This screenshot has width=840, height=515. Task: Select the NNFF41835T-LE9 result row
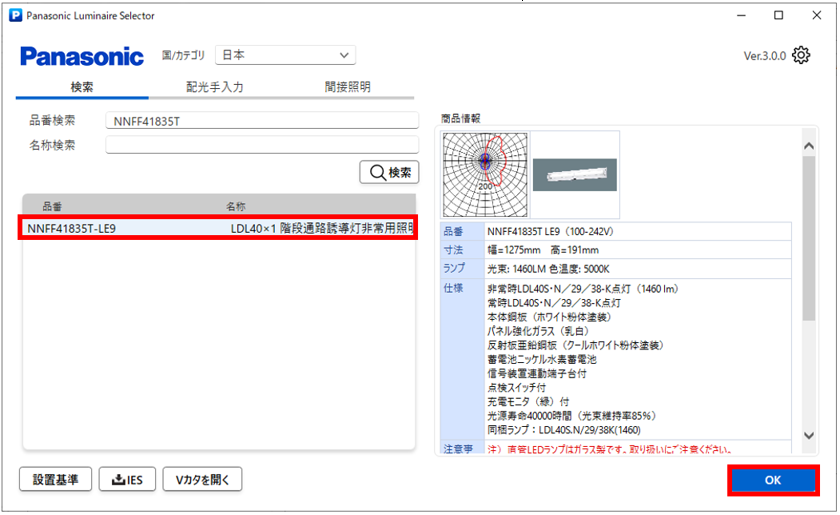click(218, 228)
